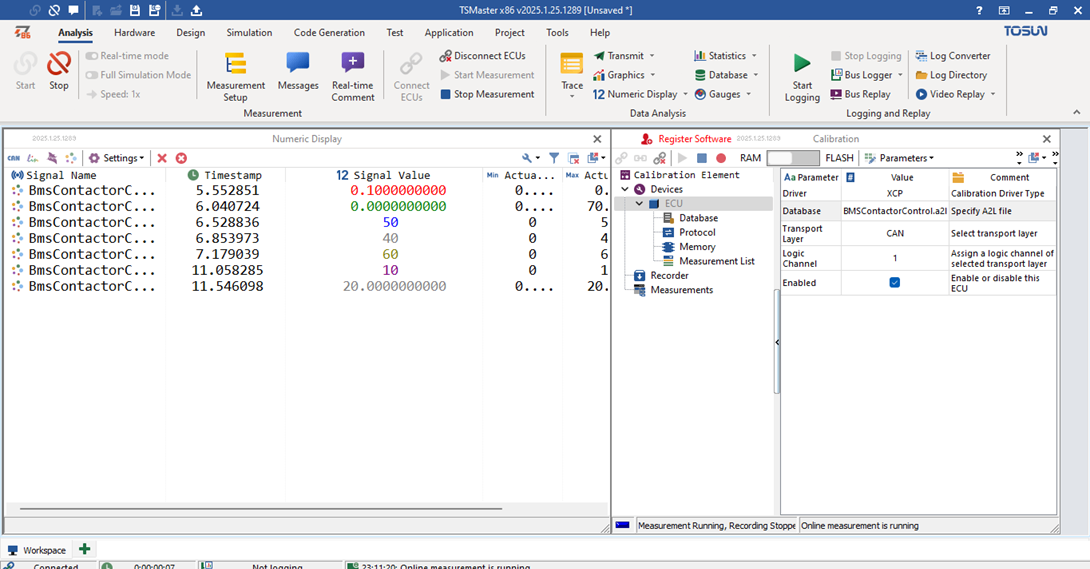
Task: Open the Application tab
Action: tap(449, 33)
